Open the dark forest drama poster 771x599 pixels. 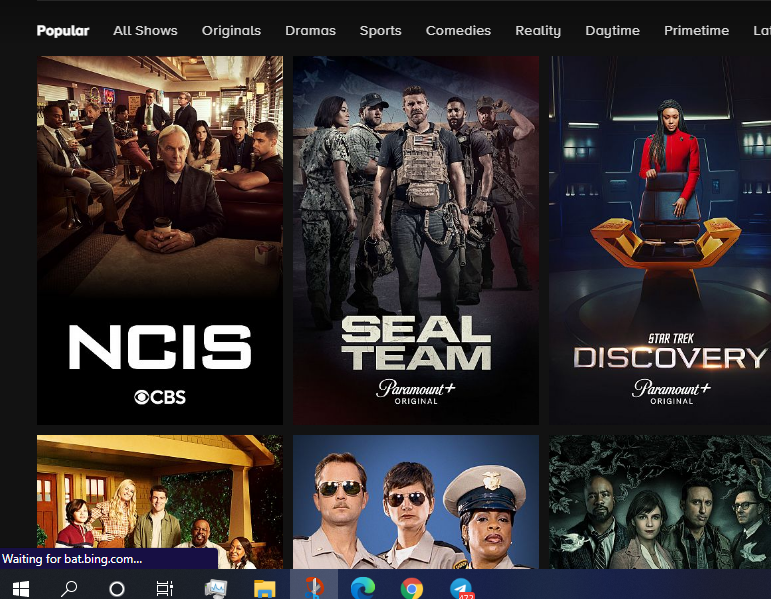point(660,502)
